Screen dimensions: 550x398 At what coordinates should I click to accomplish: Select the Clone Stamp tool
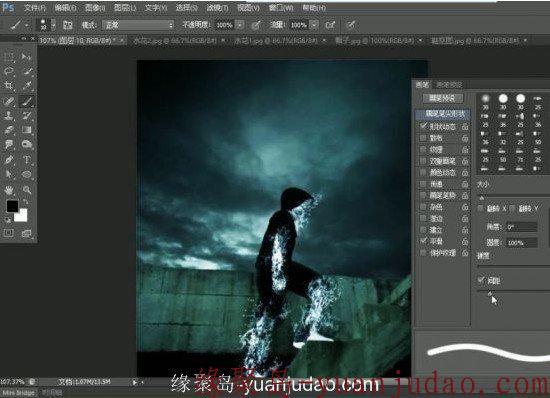9,115
